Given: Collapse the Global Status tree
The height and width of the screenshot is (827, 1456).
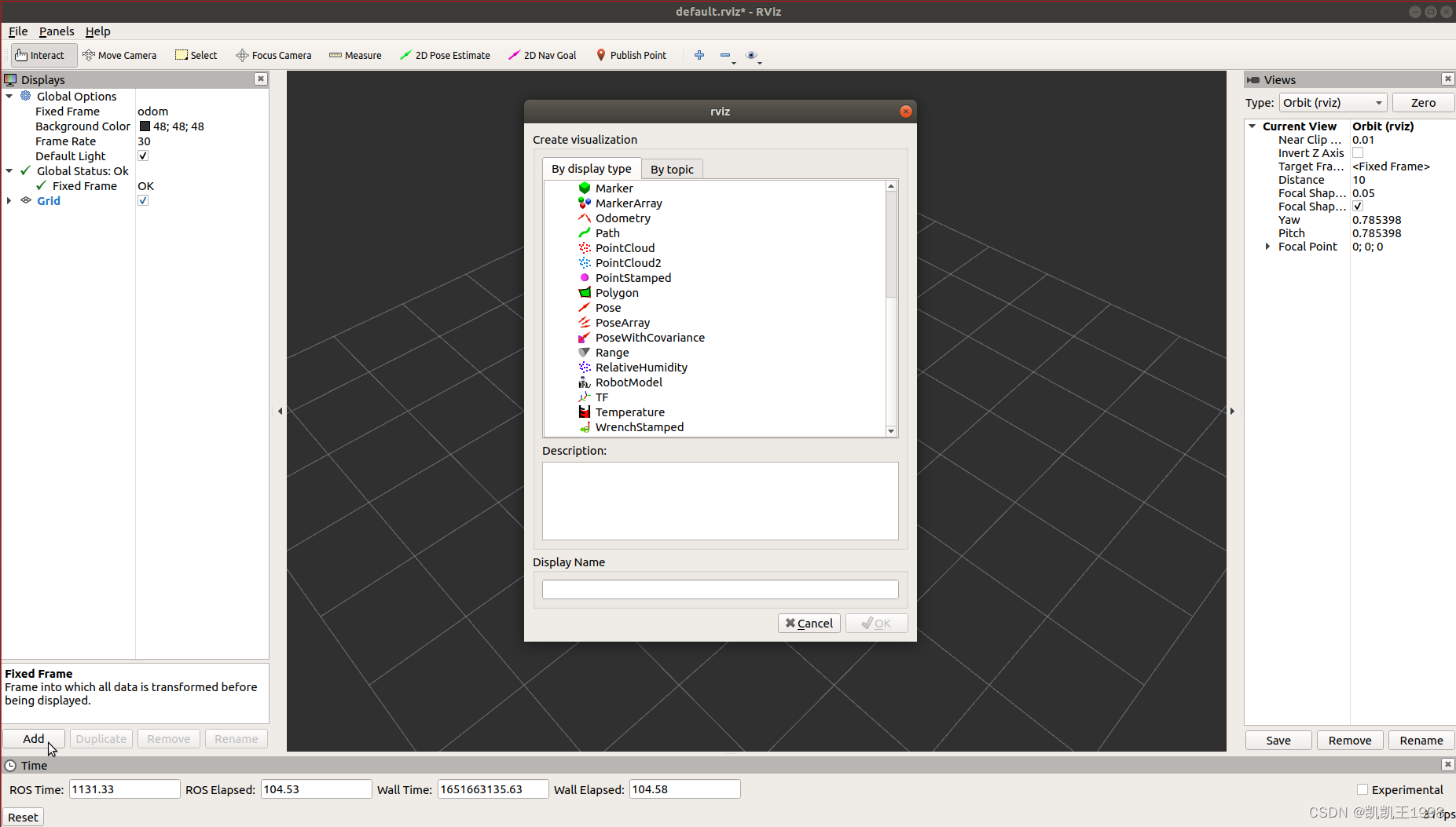Looking at the screenshot, I should (9, 170).
